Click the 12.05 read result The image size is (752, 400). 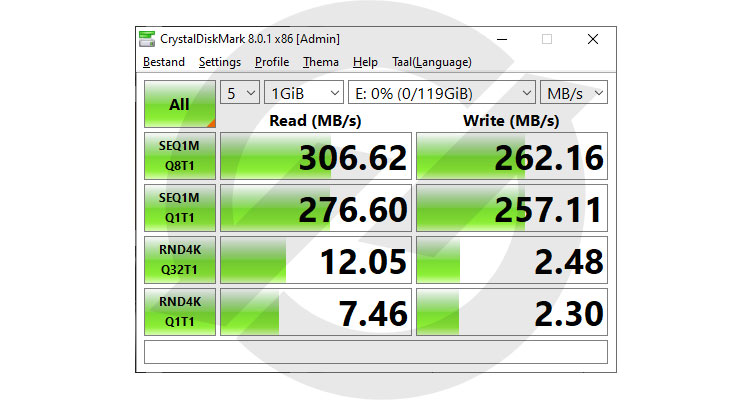click(x=316, y=260)
